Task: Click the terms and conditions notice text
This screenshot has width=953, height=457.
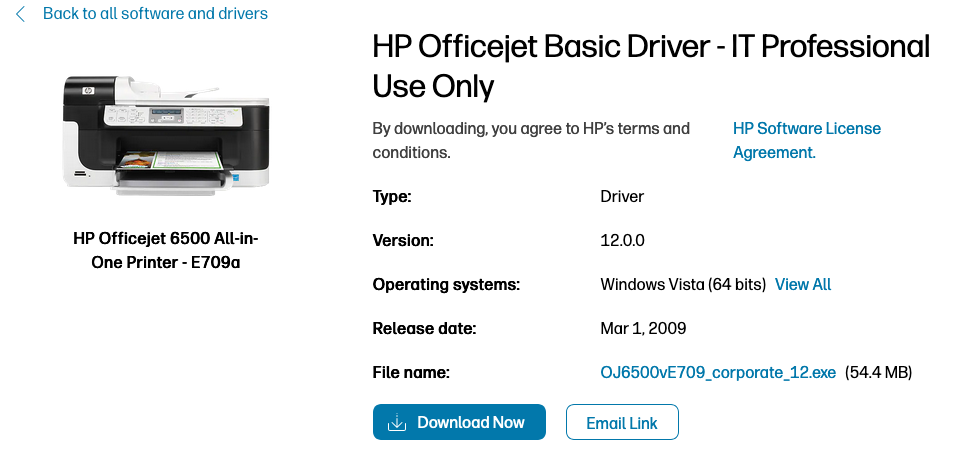Action: point(531,141)
